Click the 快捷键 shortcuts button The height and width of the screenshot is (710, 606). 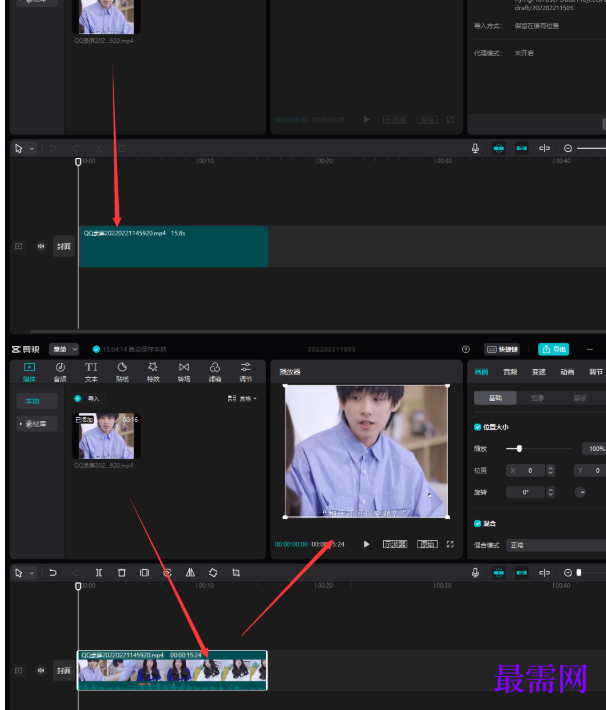point(502,349)
